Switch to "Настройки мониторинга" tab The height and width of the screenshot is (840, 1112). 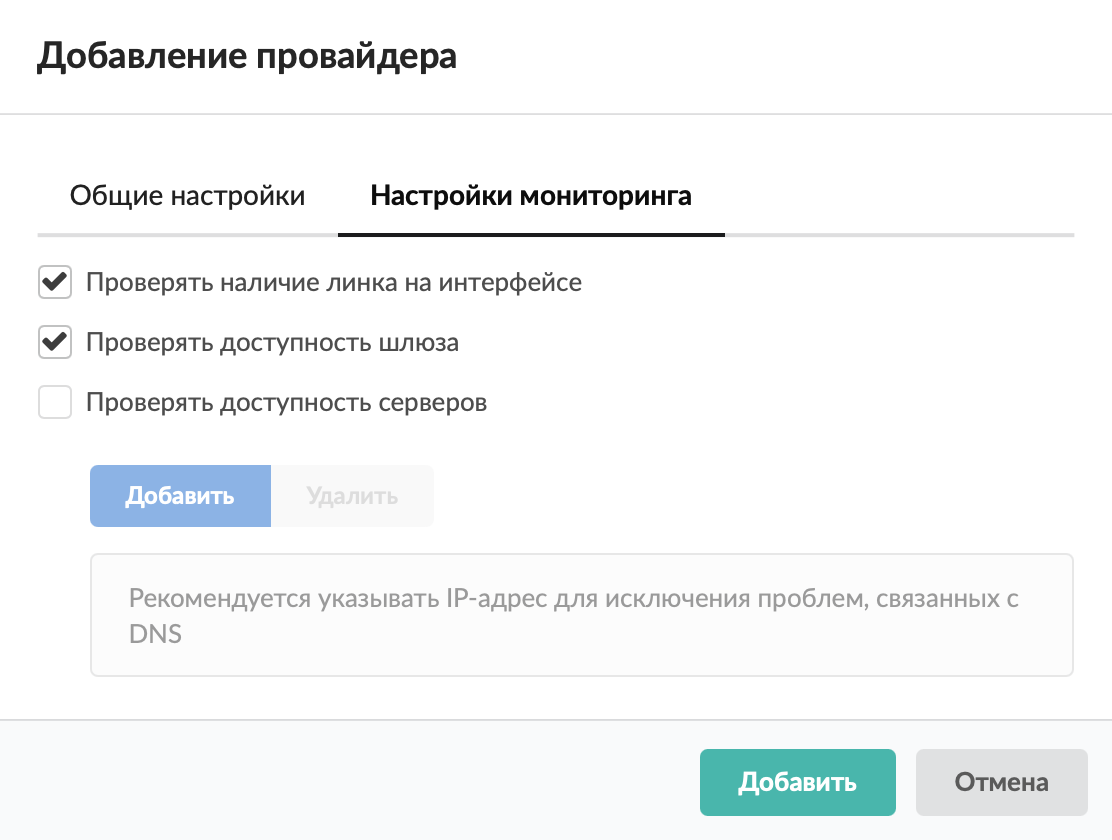point(530,195)
